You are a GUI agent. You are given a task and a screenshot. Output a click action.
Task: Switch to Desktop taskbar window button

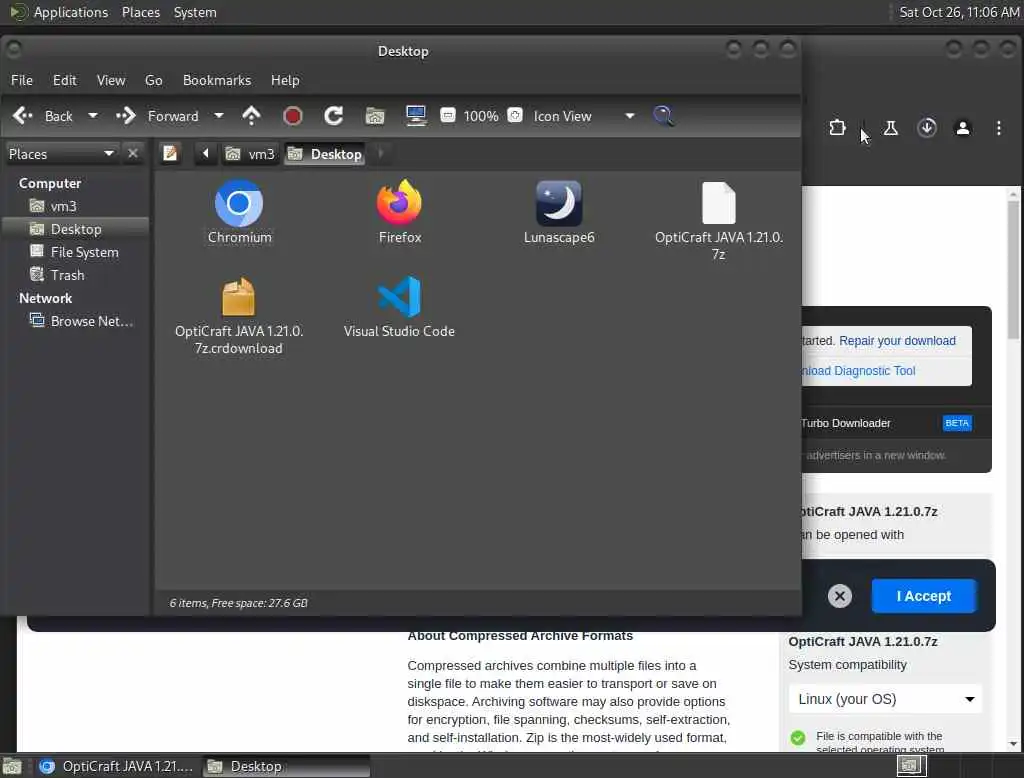(x=286, y=766)
